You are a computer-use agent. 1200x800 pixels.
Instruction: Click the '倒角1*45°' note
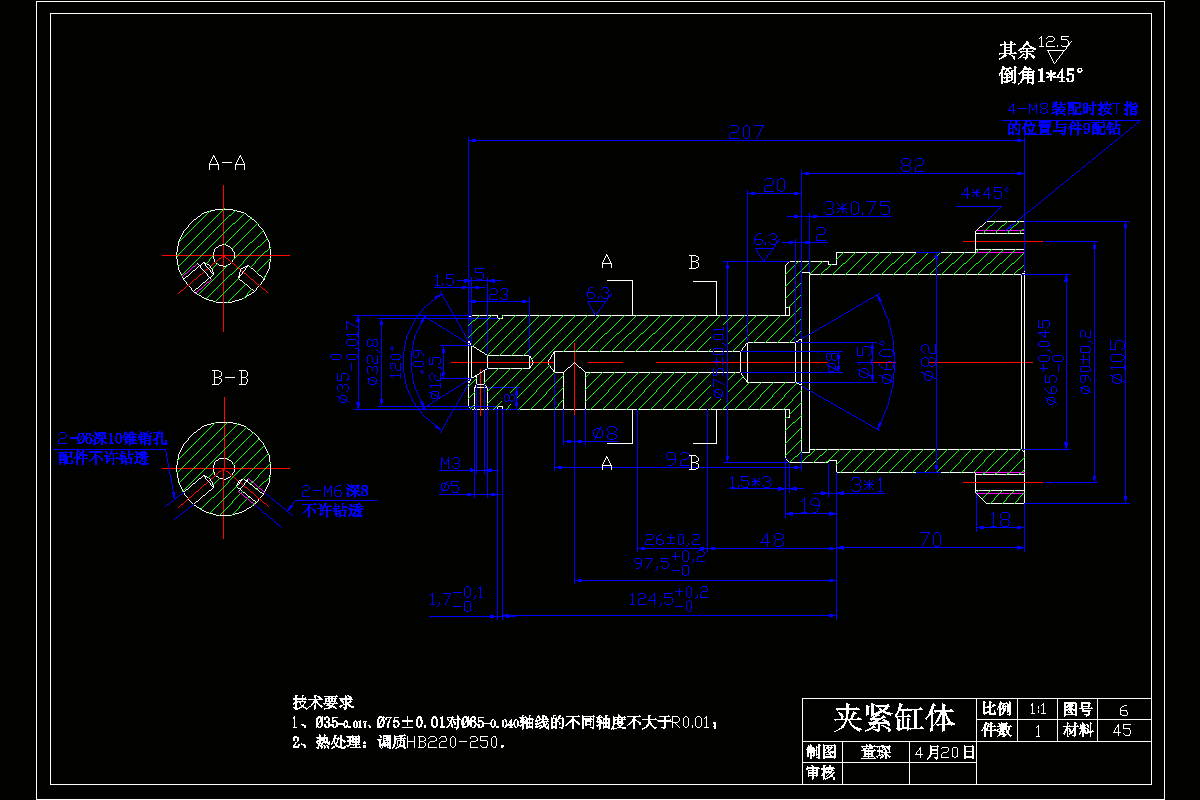[1041, 75]
